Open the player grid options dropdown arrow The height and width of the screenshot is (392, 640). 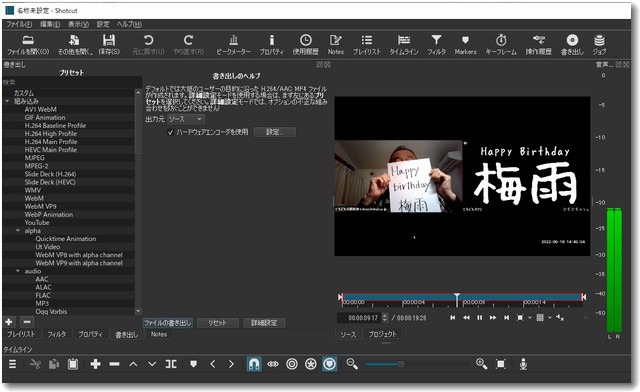[x=549, y=318]
